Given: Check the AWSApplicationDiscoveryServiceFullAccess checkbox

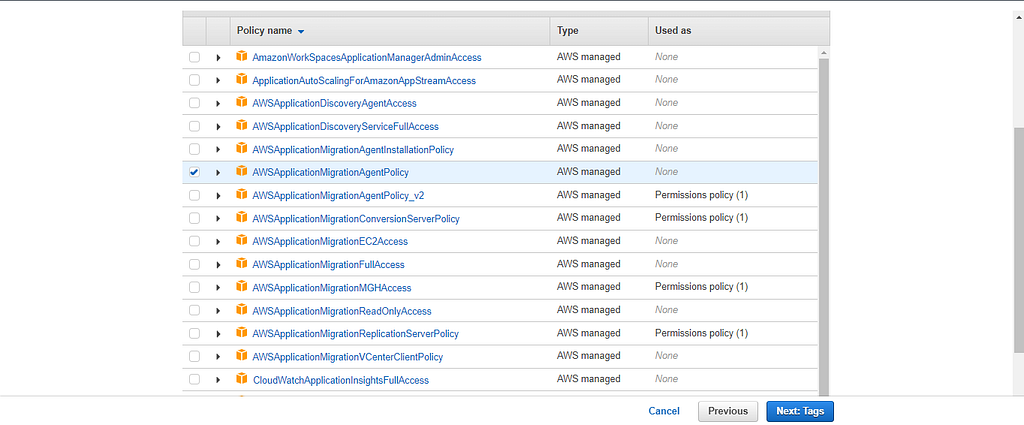Looking at the screenshot, I should [x=194, y=126].
